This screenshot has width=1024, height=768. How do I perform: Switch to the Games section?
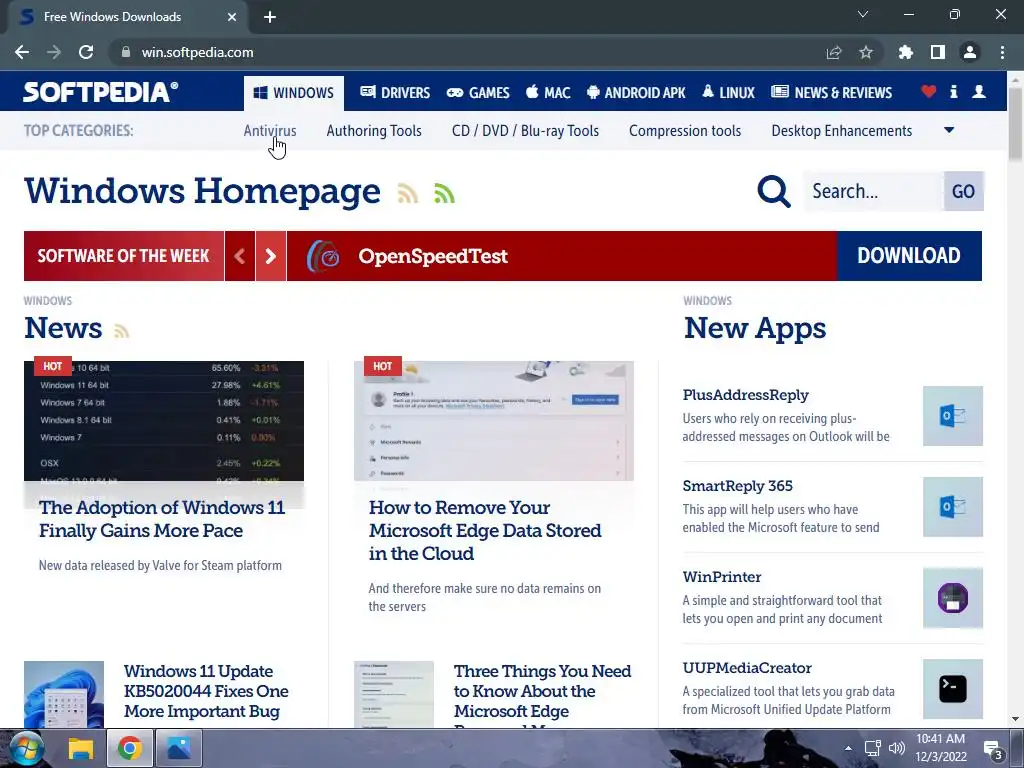[x=478, y=93]
